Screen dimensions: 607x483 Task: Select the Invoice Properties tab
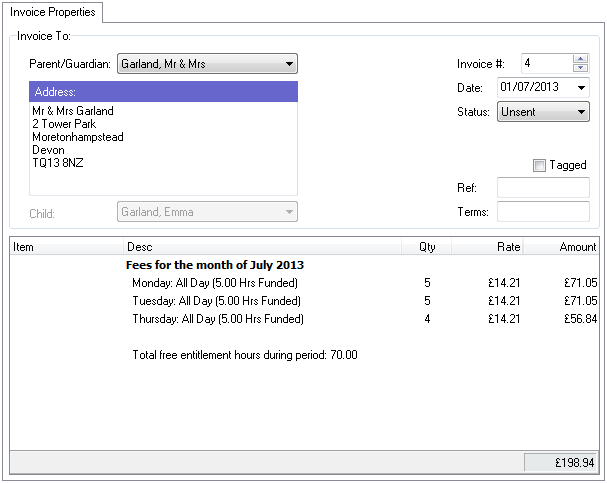pyautogui.click(x=52, y=12)
